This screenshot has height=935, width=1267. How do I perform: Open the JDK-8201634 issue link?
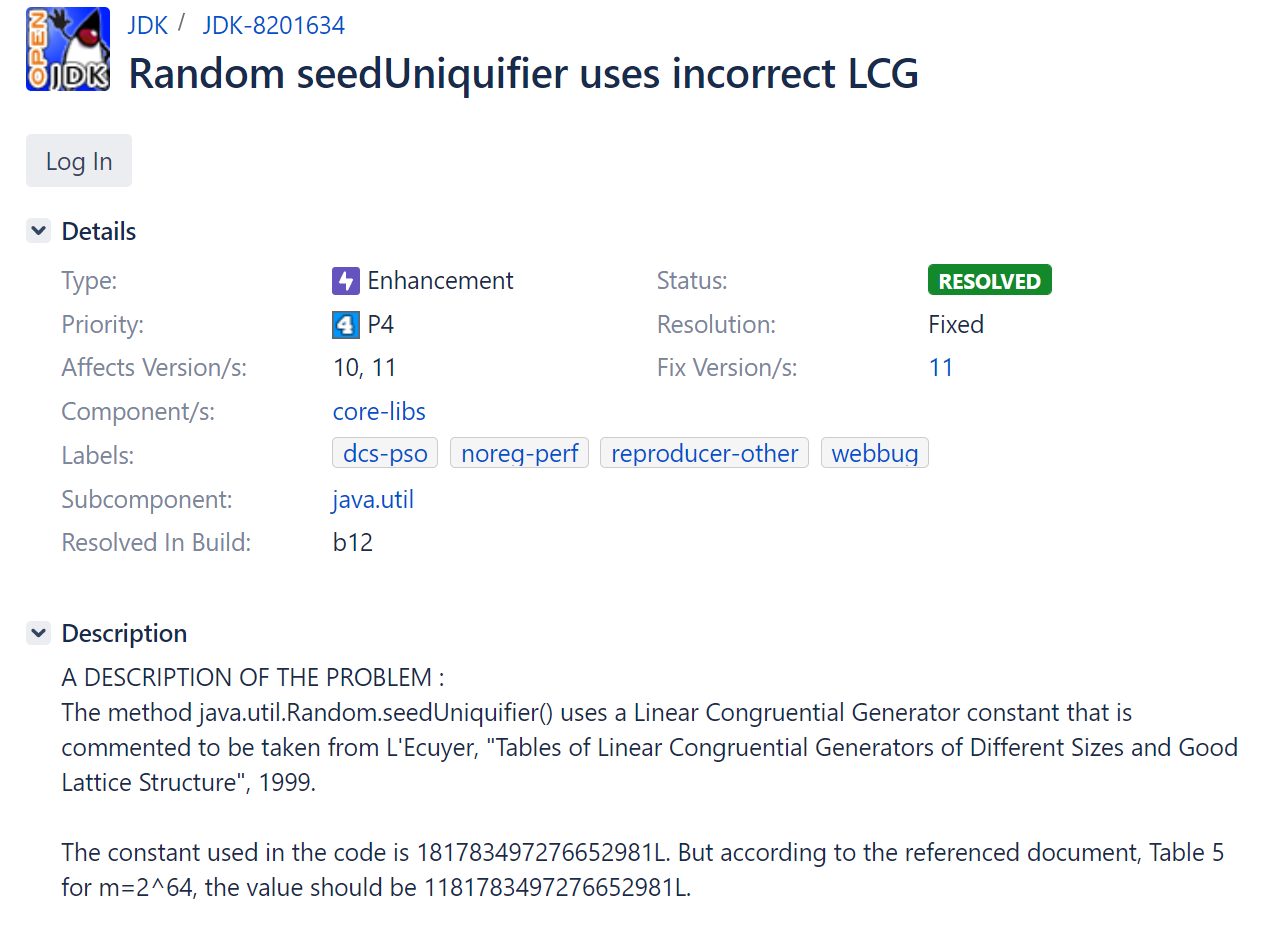pyautogui.click(x=274, y=25)
